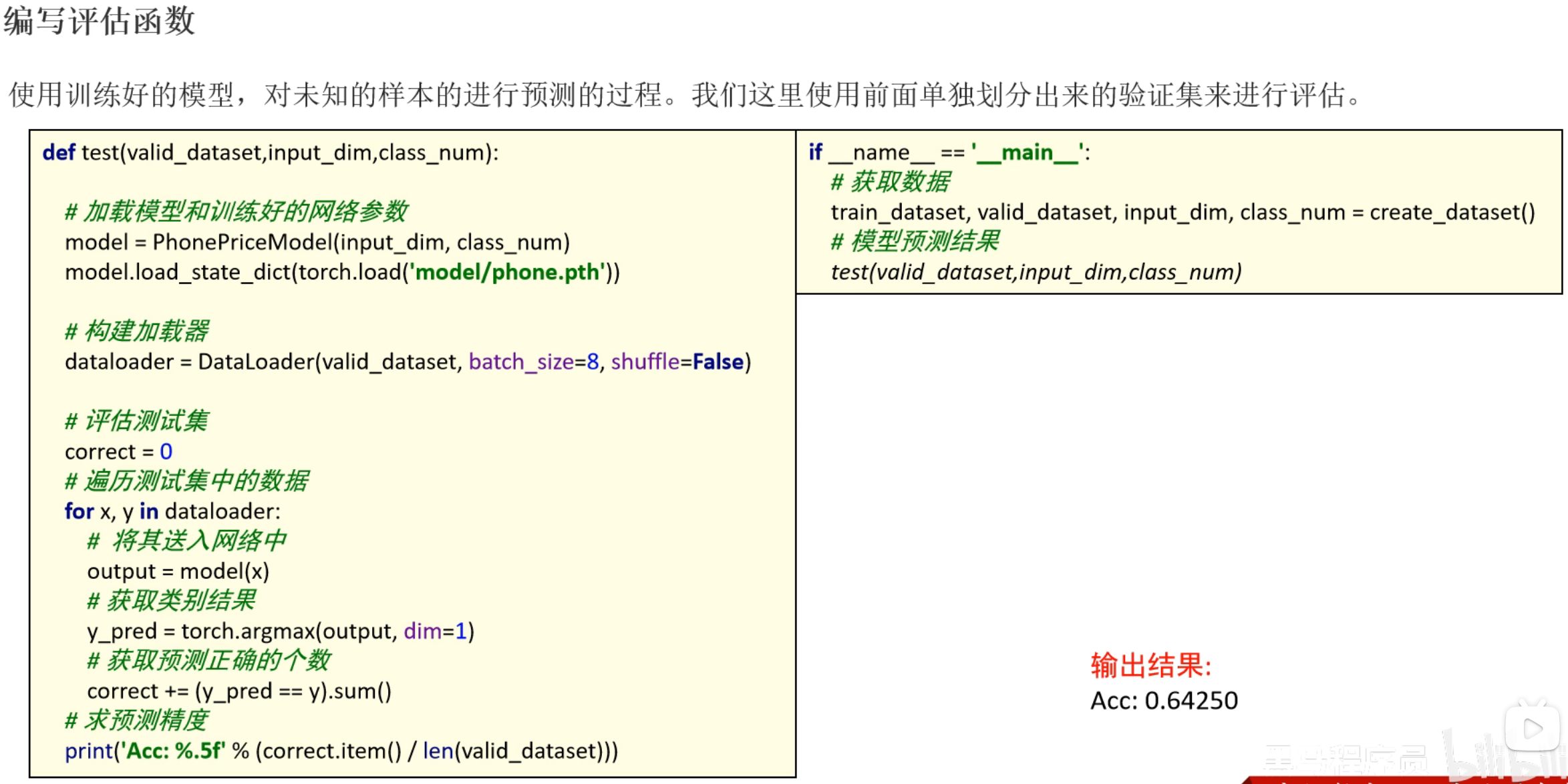Viewport: 1568px width, 784px height.
Task: Click the shuffle=False argument
Action: tap(677, 362)
